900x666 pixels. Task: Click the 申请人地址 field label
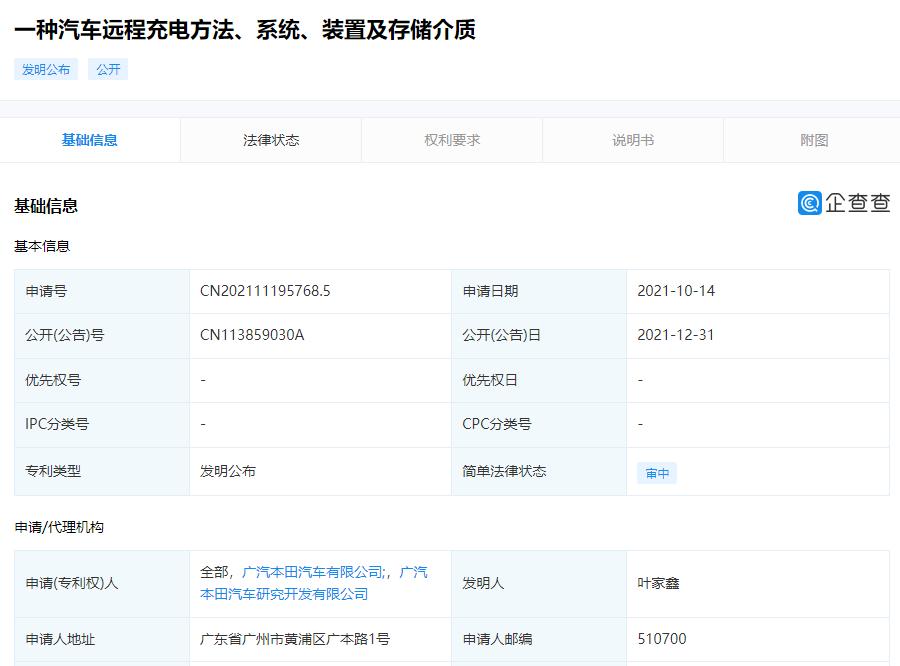click(60, 639)
